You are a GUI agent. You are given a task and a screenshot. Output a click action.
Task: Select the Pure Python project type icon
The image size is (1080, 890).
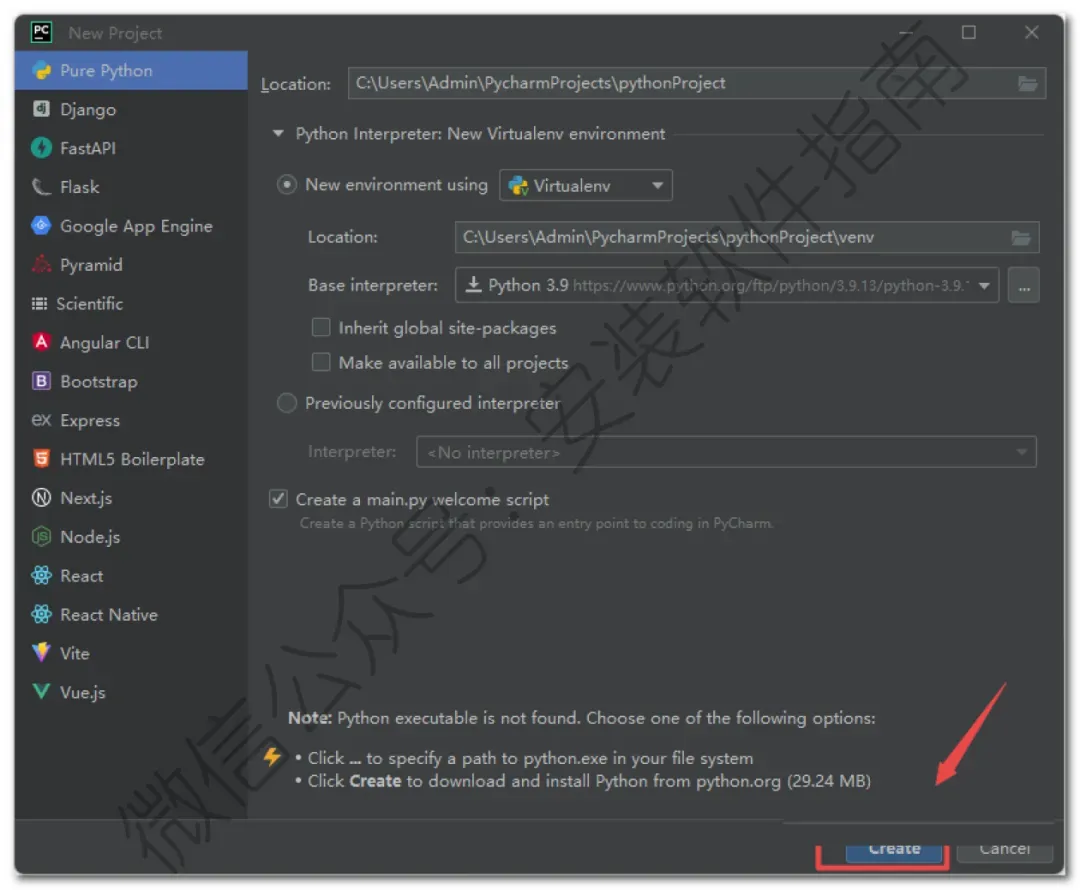pyautogui.click(x=42, y=70)
